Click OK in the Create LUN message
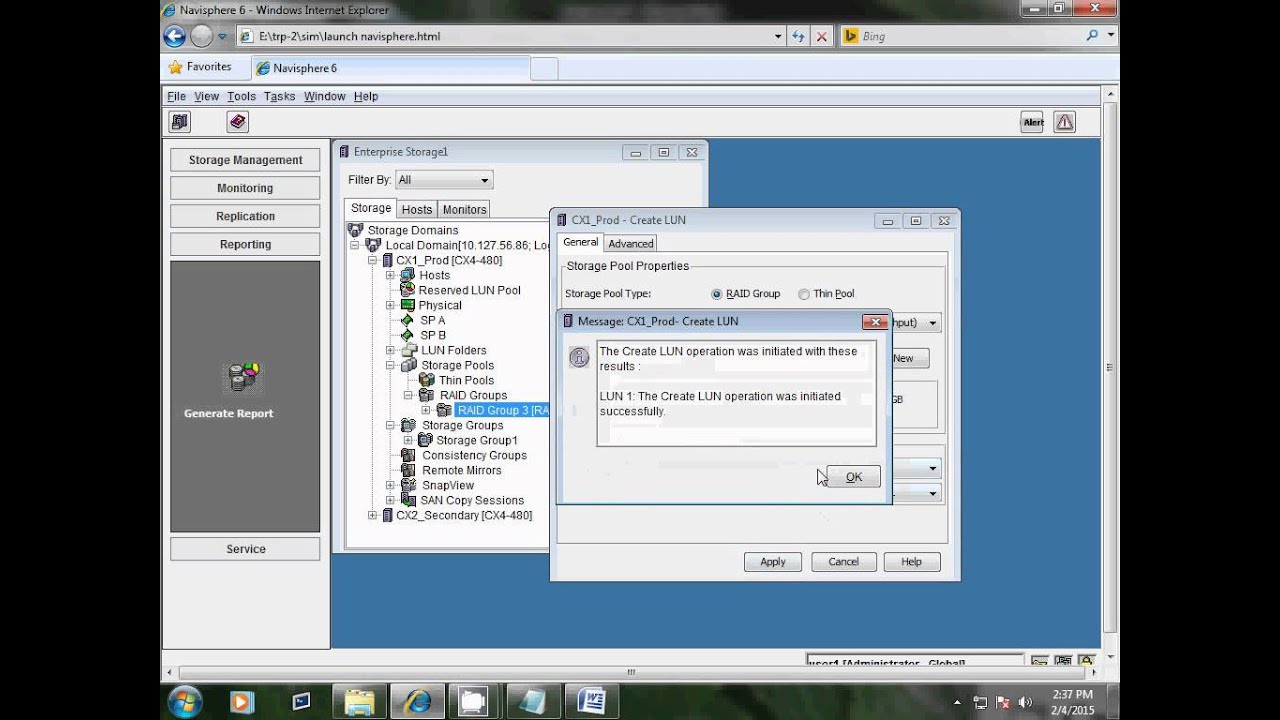The width and height of the screenshot is (1280, 720). [854, 477]
